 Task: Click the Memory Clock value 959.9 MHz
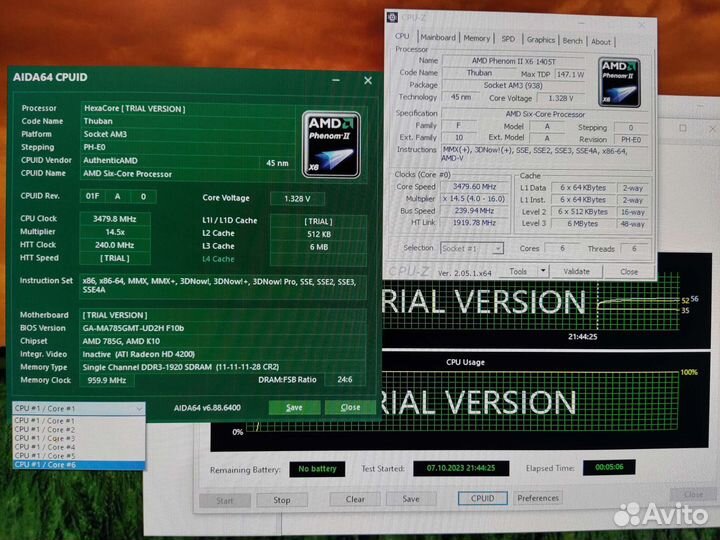pos(107,380)
